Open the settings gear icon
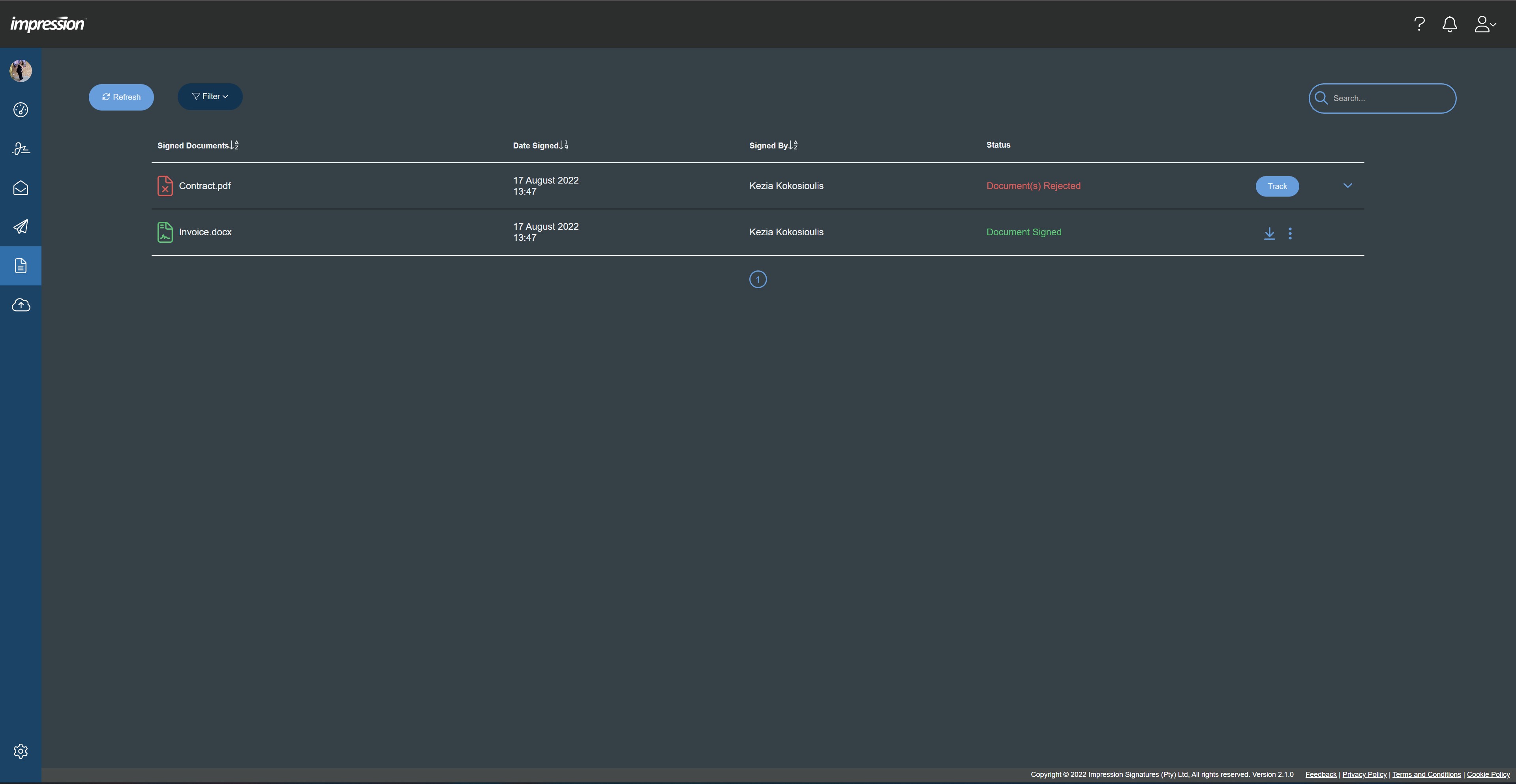 (x=21, y=751)
